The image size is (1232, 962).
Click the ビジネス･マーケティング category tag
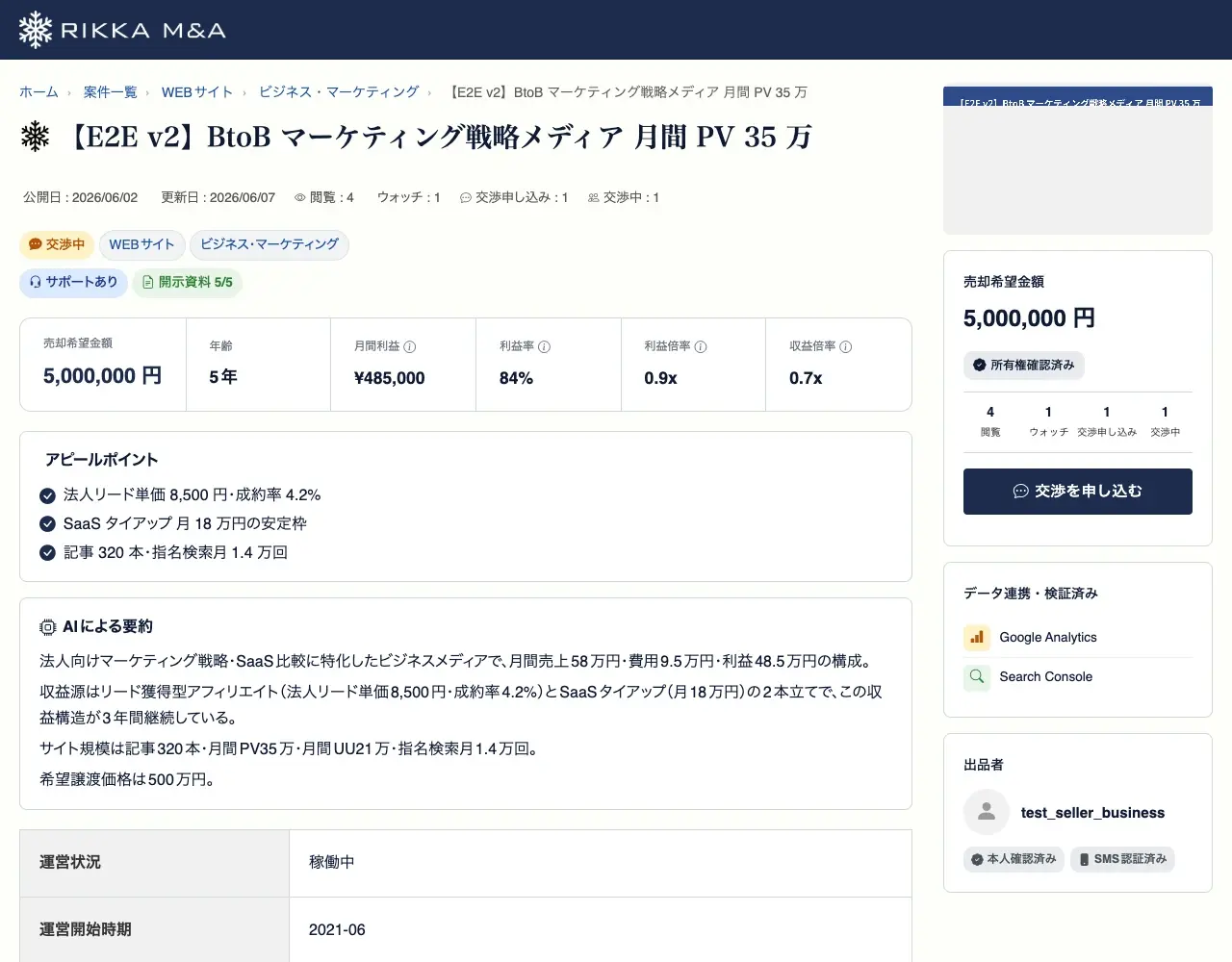(x=269, y=244)
